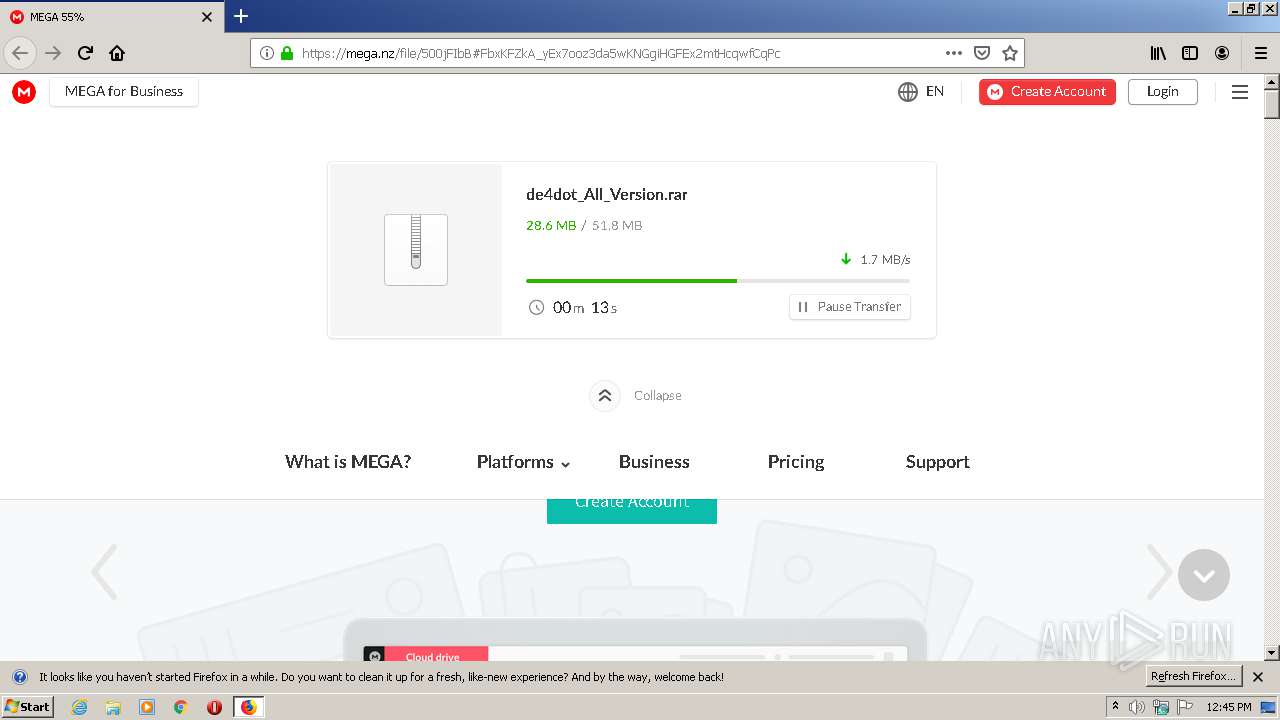The height and width of the screenshot is (720, 1280).
Task: Save page to Pocket
Action: click(x=982, y=53)
